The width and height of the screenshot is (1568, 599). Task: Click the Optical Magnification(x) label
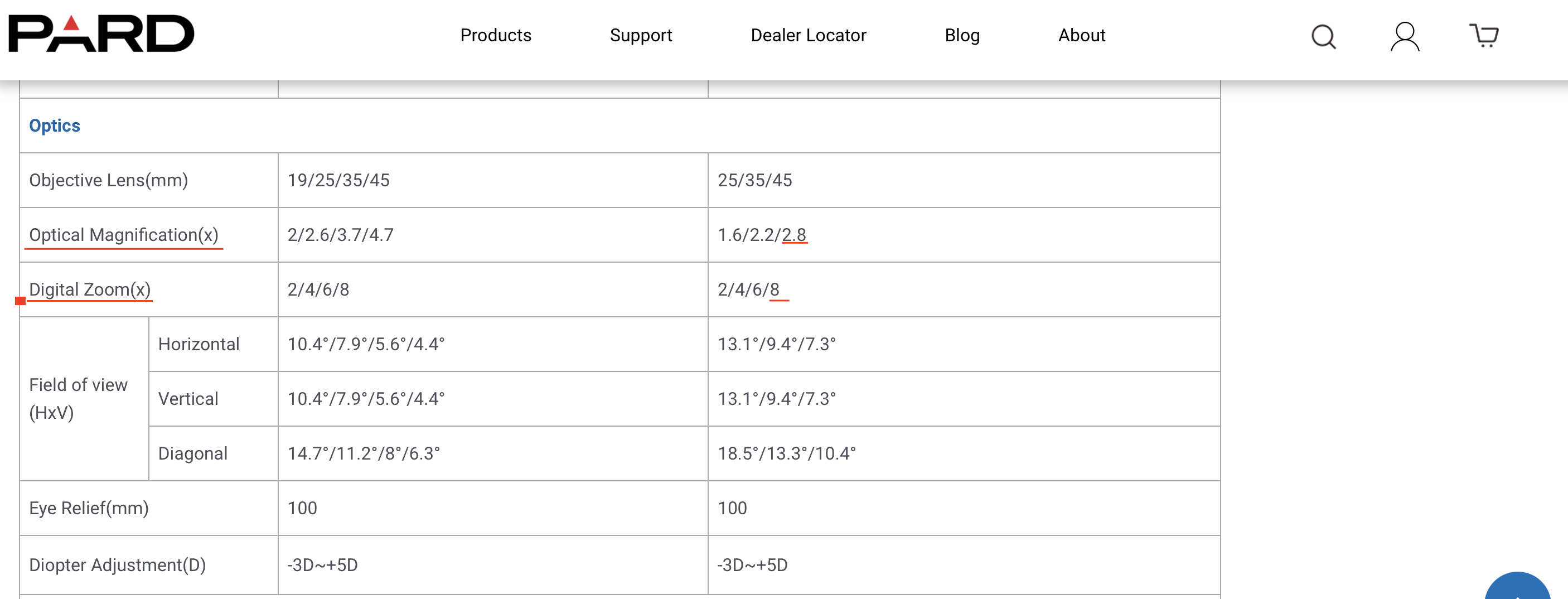[x=124, y=235]
